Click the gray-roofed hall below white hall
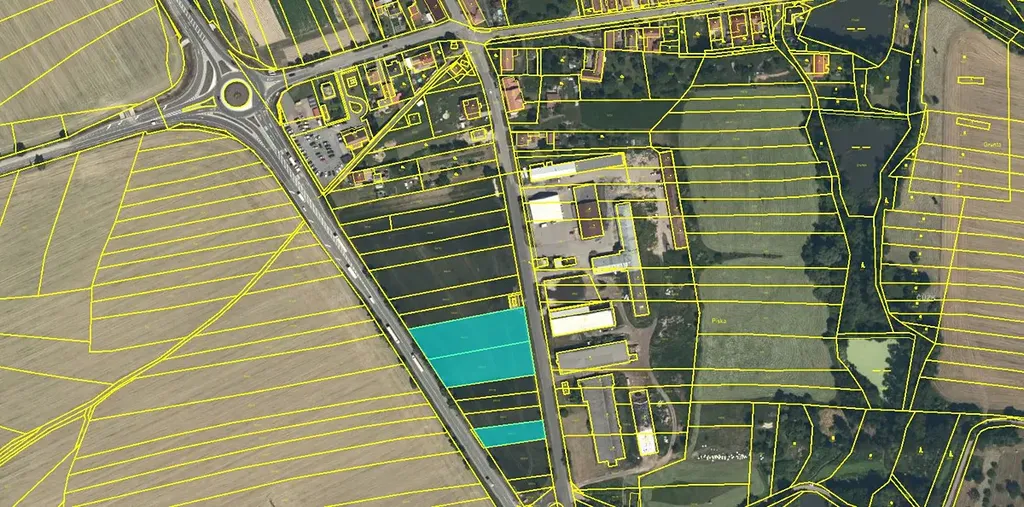Screen dimensions: 1024x507 pyautogui.click(x=592, y=355)
